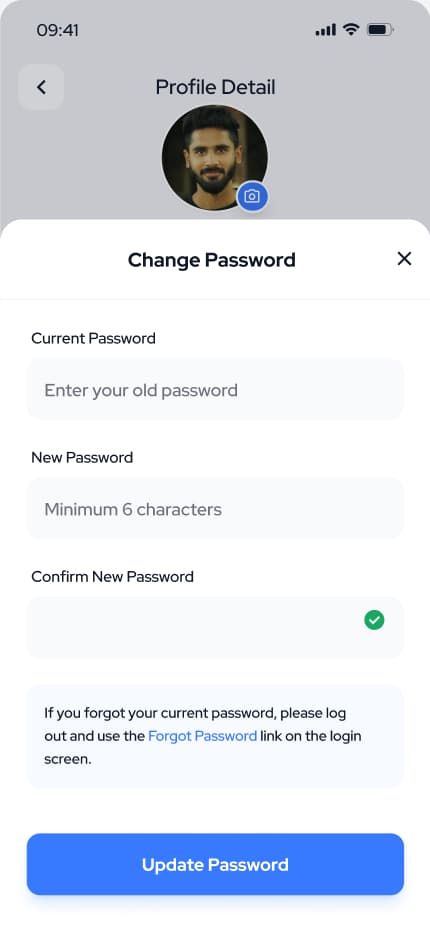430x930 pixels.
Task: Select the profile avatar photo
Action: click(x=215, y=158)
